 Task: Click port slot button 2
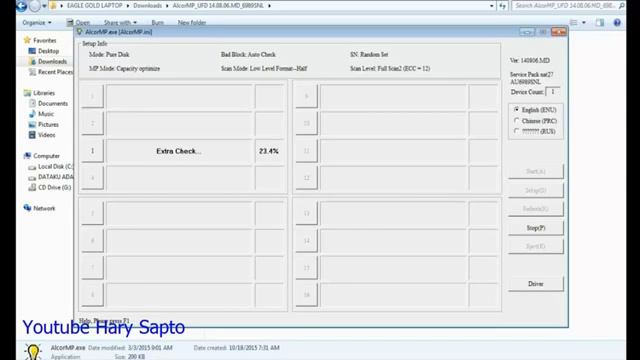click(x=93, y=123)
